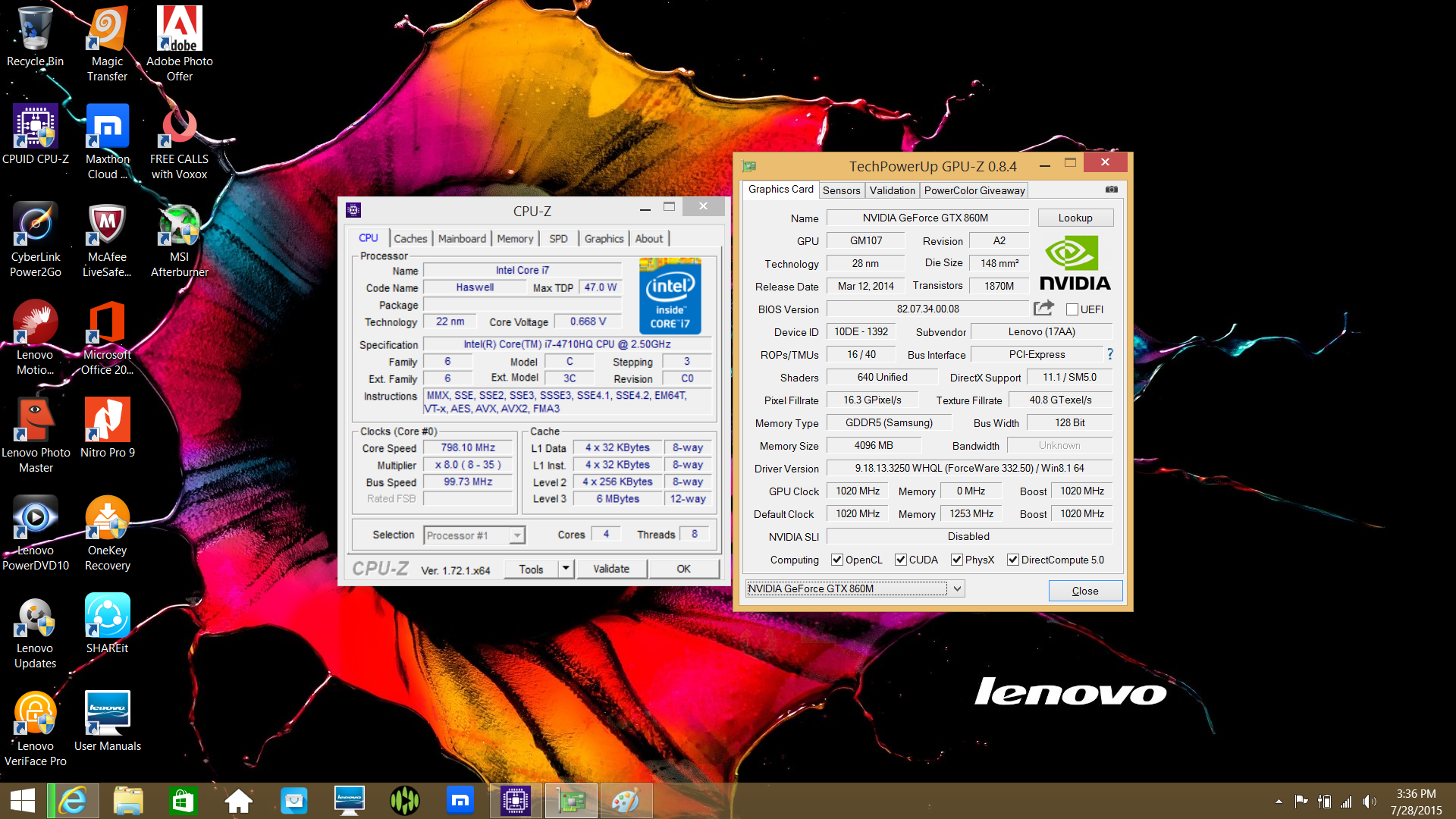
Task: Click the Windows Start button
Action: coord(22,801)
